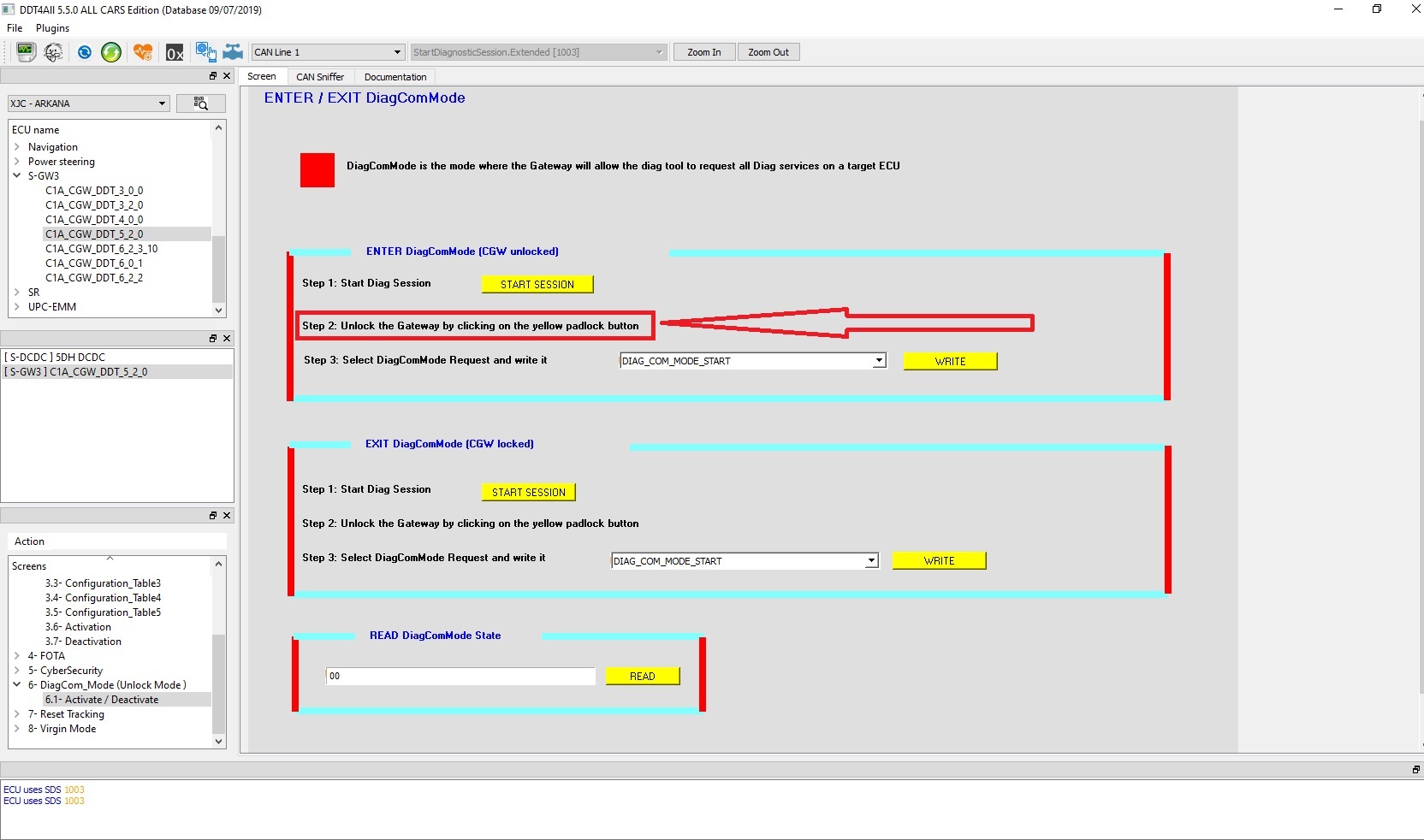Image resolution: width=1424 pixels, height=840 pixels.
Task: Open DIAG_COM_MODE_START dropdown in EXIT section
Action: point(745,561)
